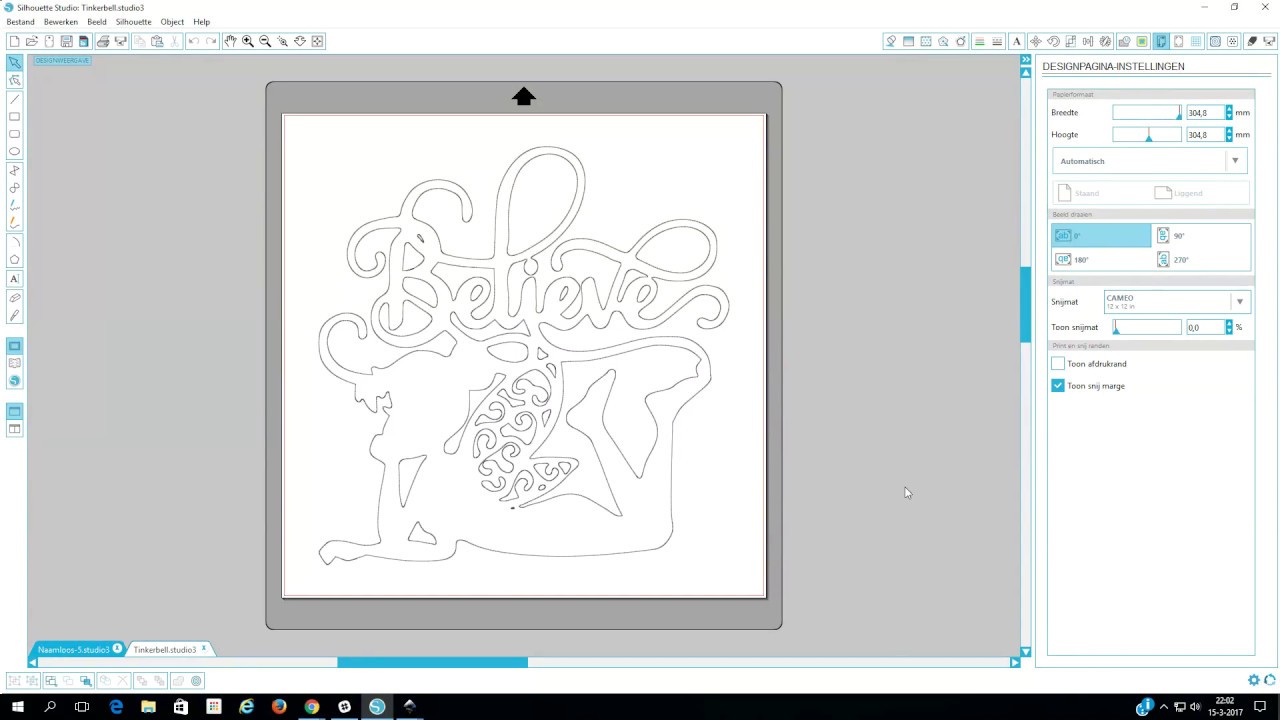Viewport: 1280px width, 720px height.
Task: Pick the Draw a Line tool
Action: point(15,99)
